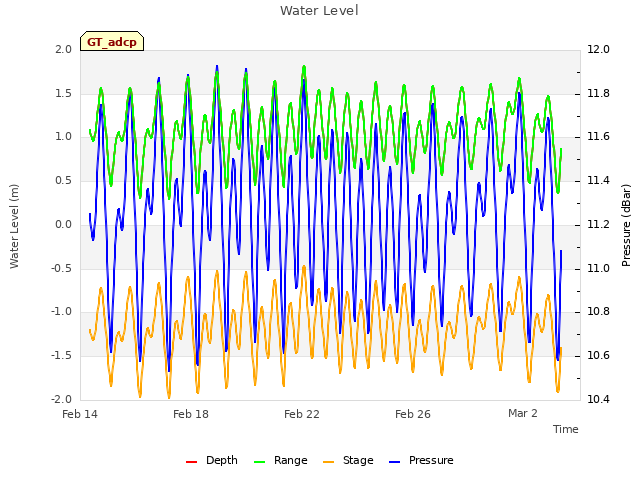
Task: Toggle the Pressure legend entry
Action: click(x=421, y=460)
